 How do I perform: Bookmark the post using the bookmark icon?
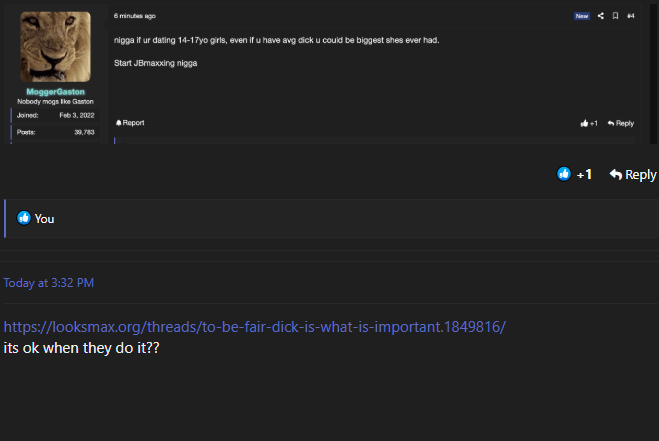click(615, 16)
